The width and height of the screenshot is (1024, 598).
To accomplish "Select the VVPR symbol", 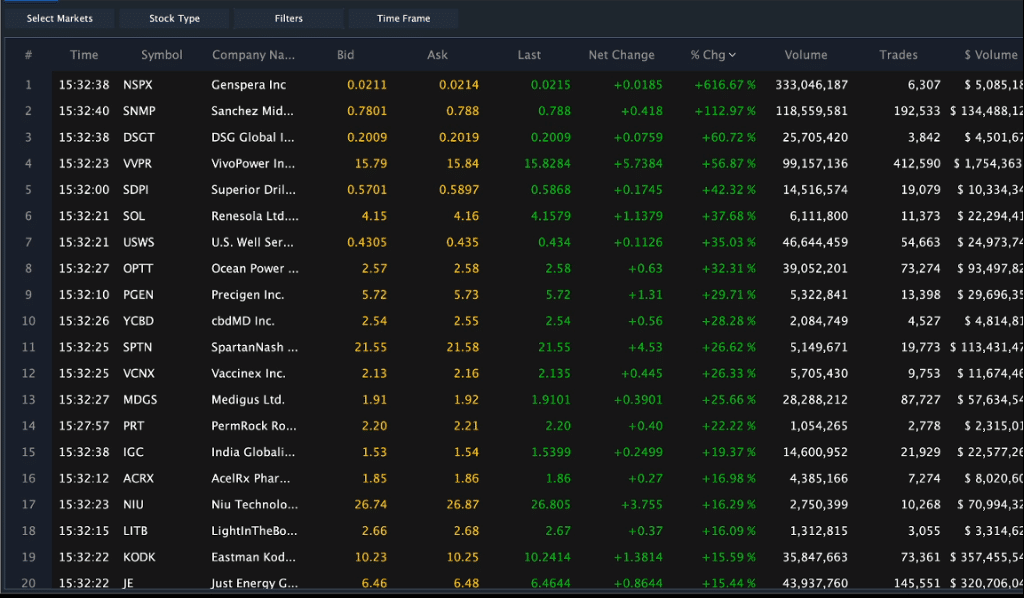I will point(138,163).
